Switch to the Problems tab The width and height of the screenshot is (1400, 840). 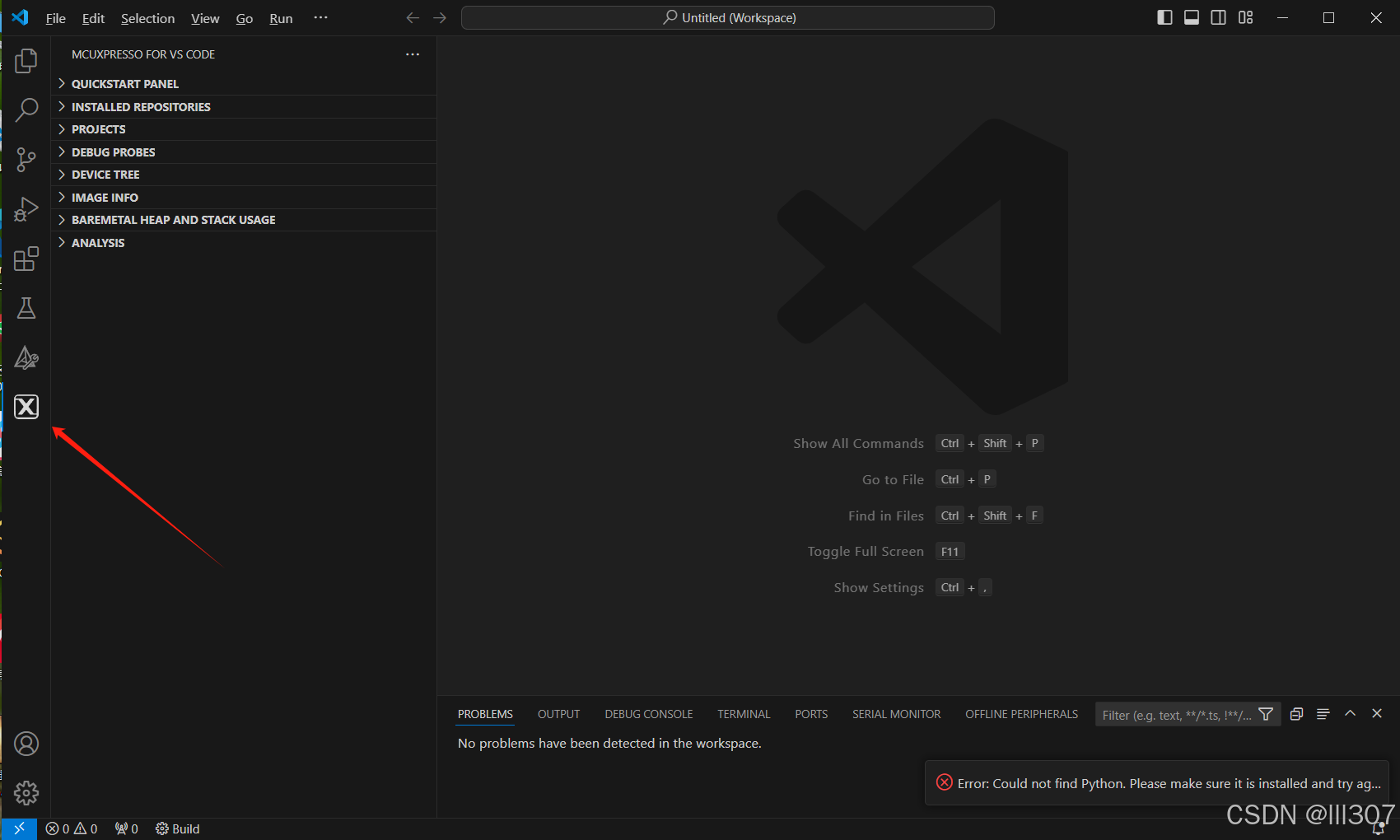[485, 714]
